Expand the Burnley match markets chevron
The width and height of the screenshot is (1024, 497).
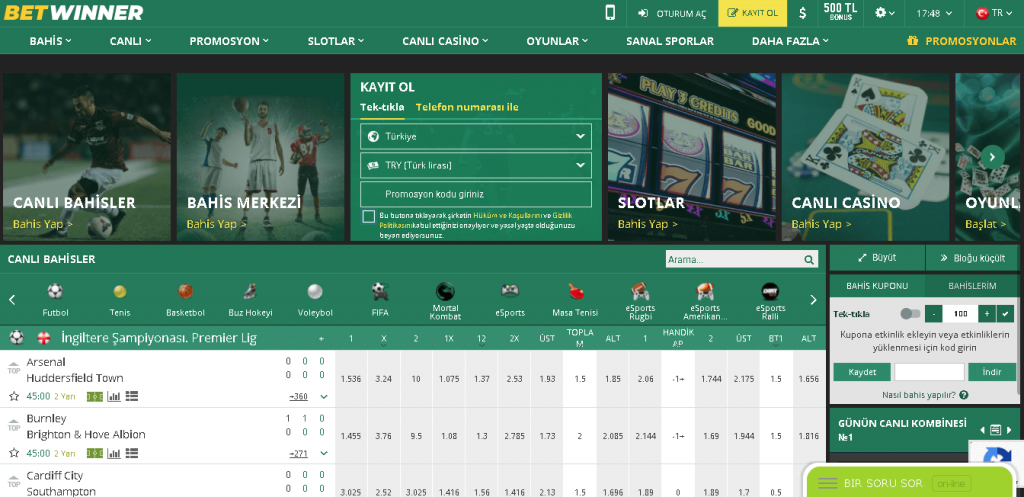[x=323, y=453]
